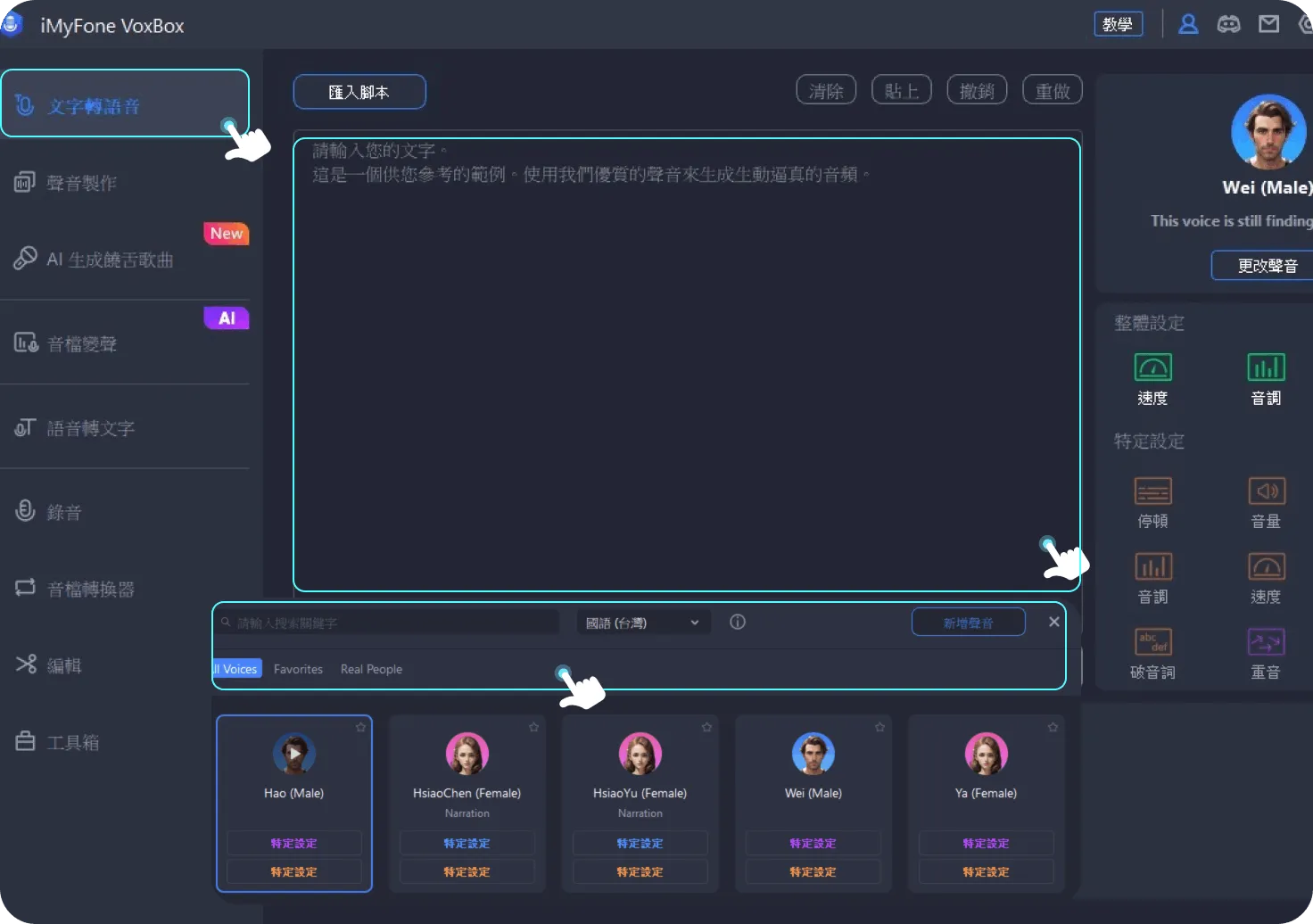This screenshot has height=924, width=1313.
Task: Favorite the Hao (Male) voice star
Action: coord(360,727)
